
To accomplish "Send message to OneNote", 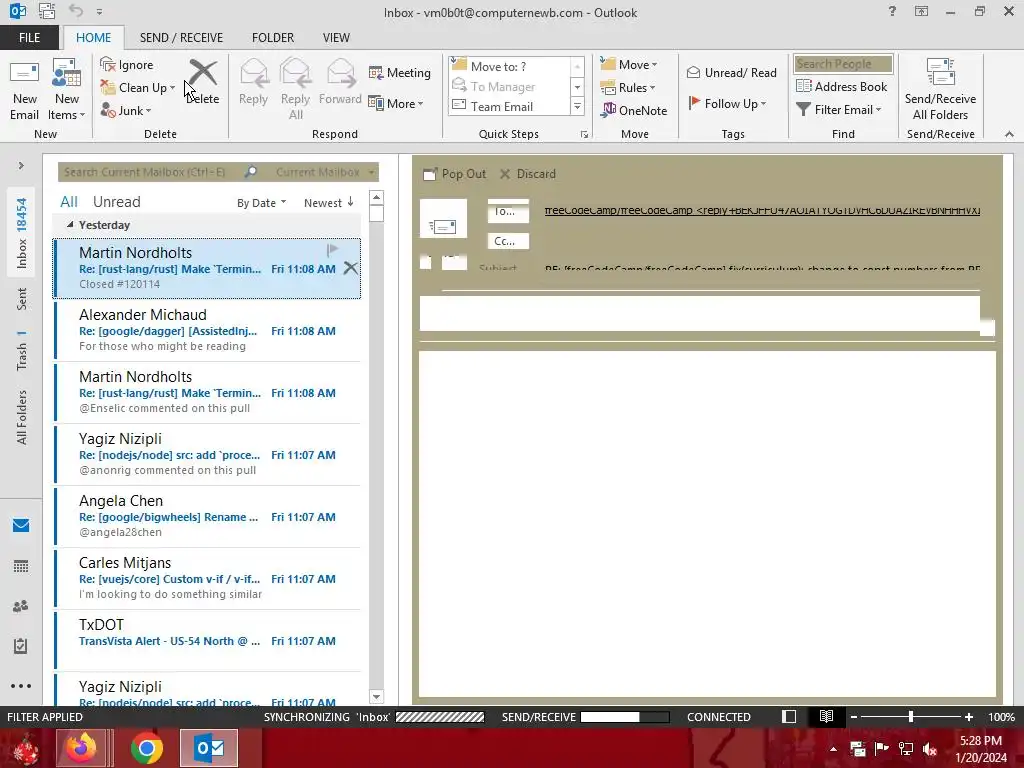I will point(634,110).
